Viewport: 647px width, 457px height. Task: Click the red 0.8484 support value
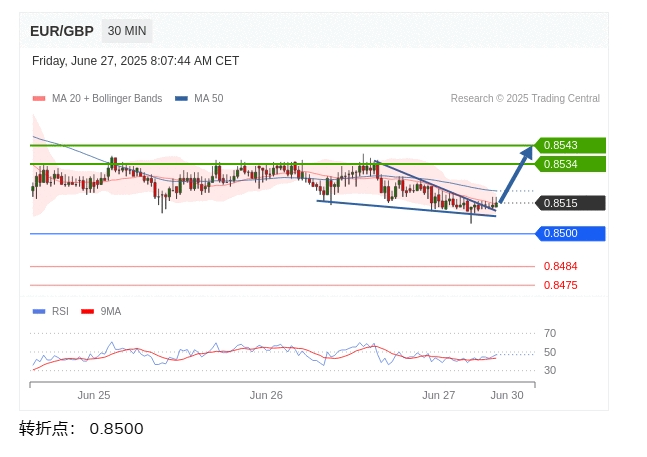[560, 266]
